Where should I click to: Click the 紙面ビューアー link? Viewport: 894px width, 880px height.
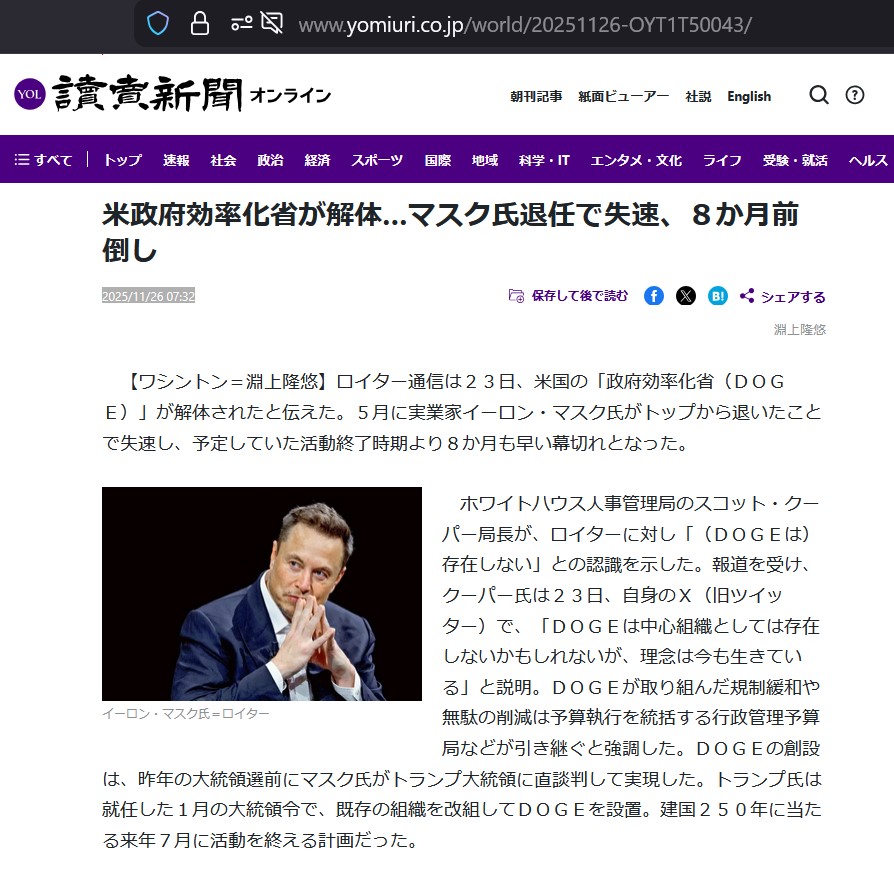pos(624,96)
